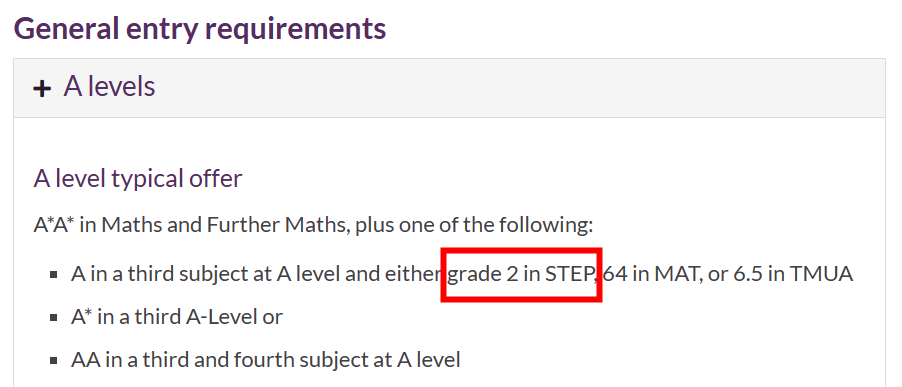Click the A*A* in Maths and Further Maths line
Viewport: 902px width, 387px height.
click(x=314, y=225)
